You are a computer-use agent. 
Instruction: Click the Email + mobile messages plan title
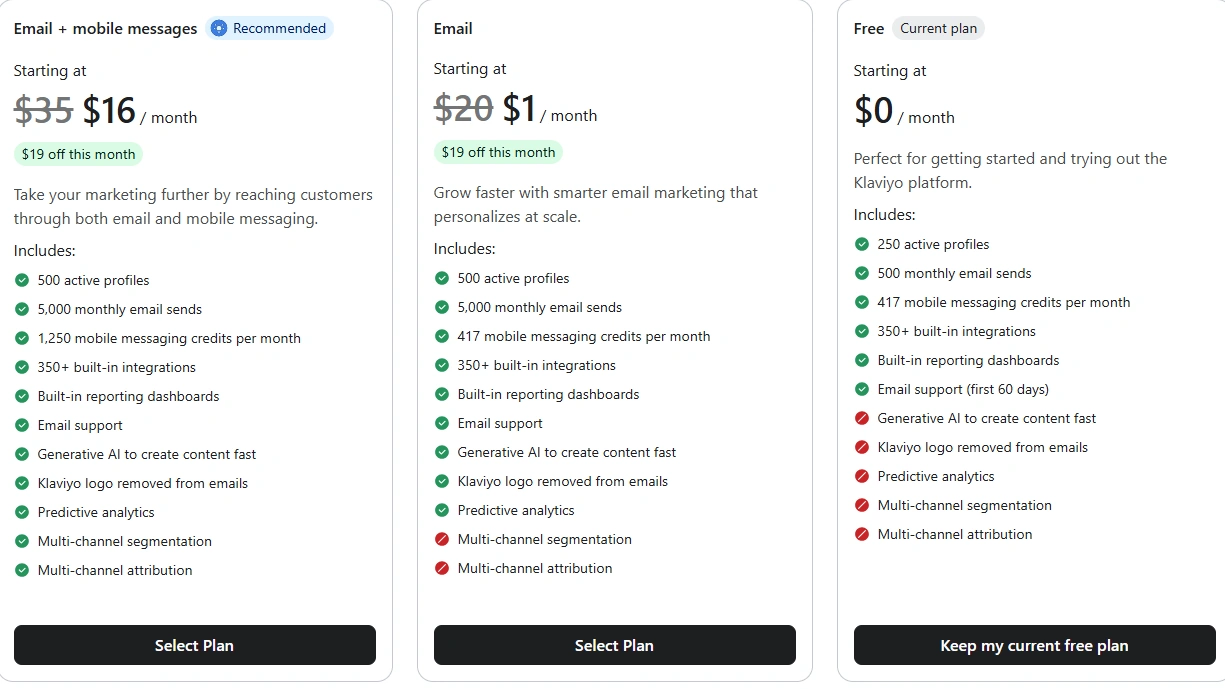(106, 28)
